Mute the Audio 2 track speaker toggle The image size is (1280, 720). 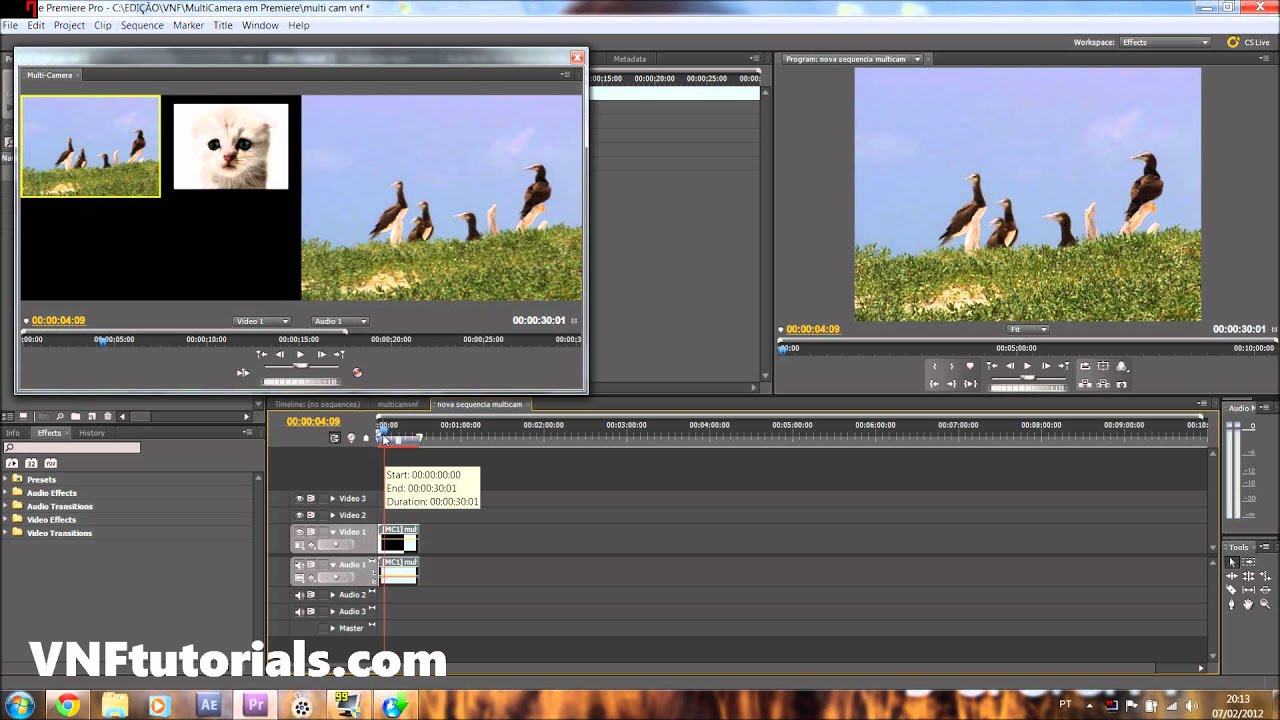click(x=299, y=595)
